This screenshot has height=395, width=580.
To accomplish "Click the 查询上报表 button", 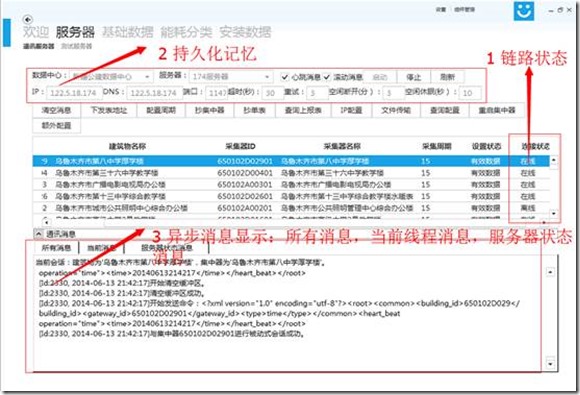I will click(x=303, y=110).
